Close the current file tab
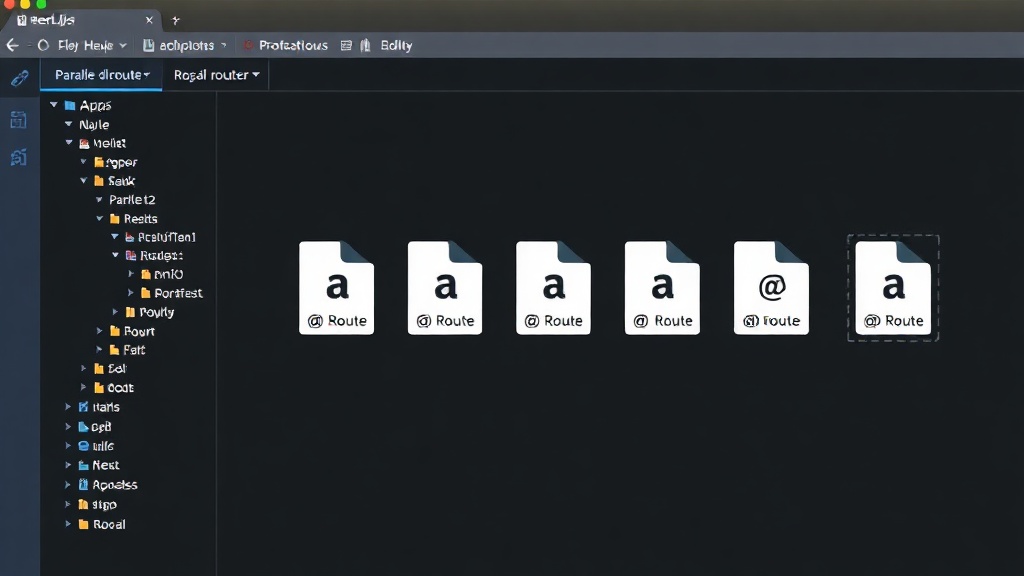1024x576 pixels. click(x=149, y=20)
